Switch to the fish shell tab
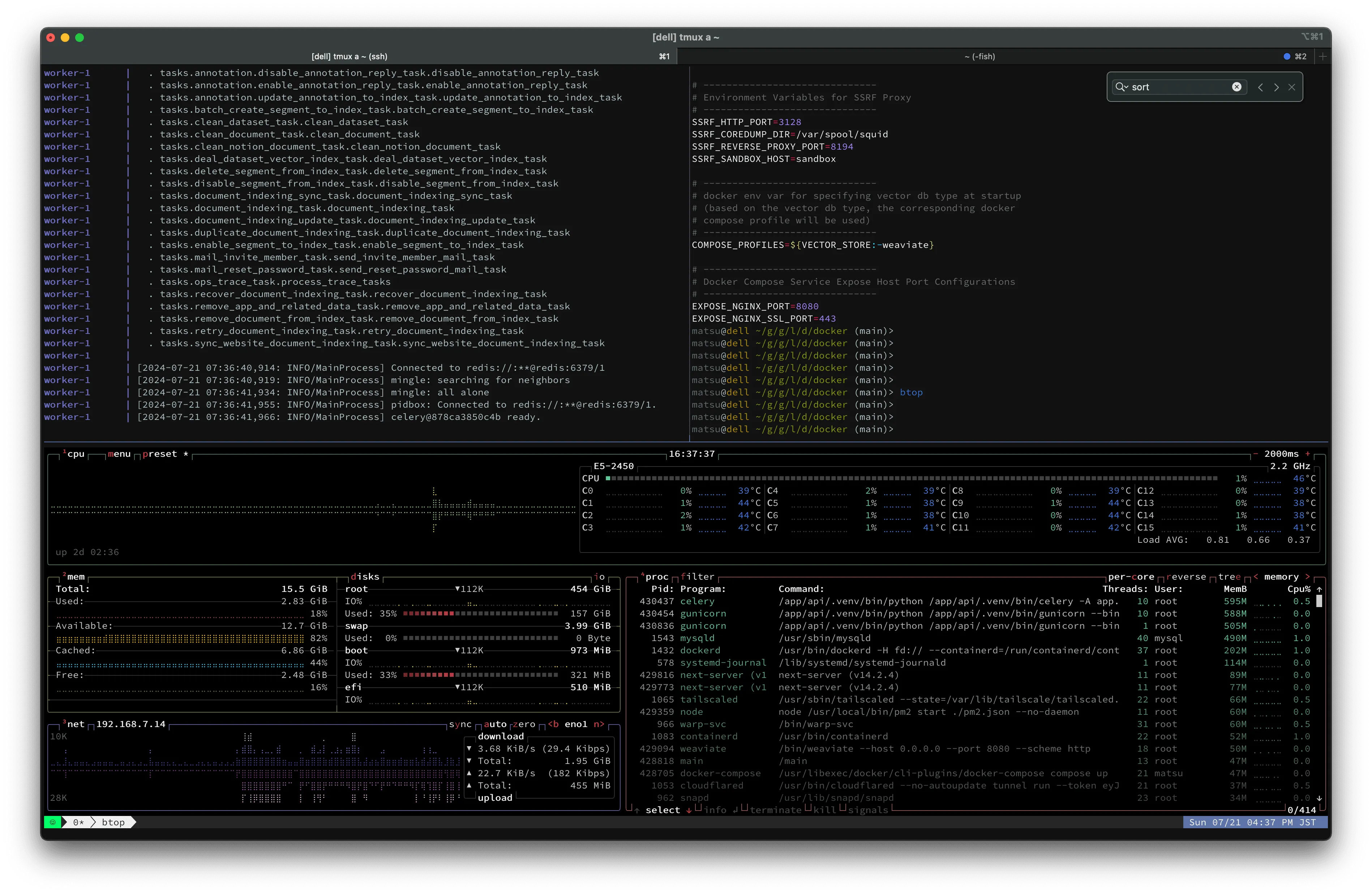The image size is (1372, 894). click(x=979, y=56)
